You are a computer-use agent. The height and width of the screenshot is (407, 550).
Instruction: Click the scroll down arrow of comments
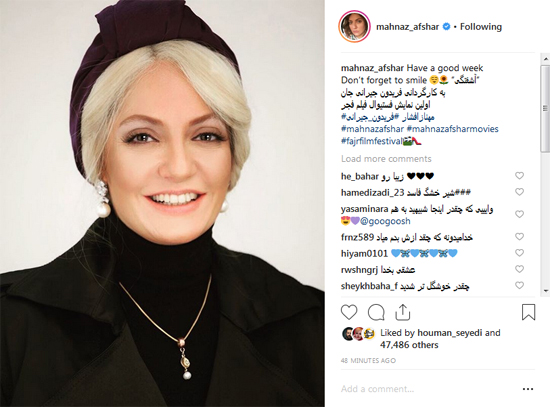coord(545,291)
